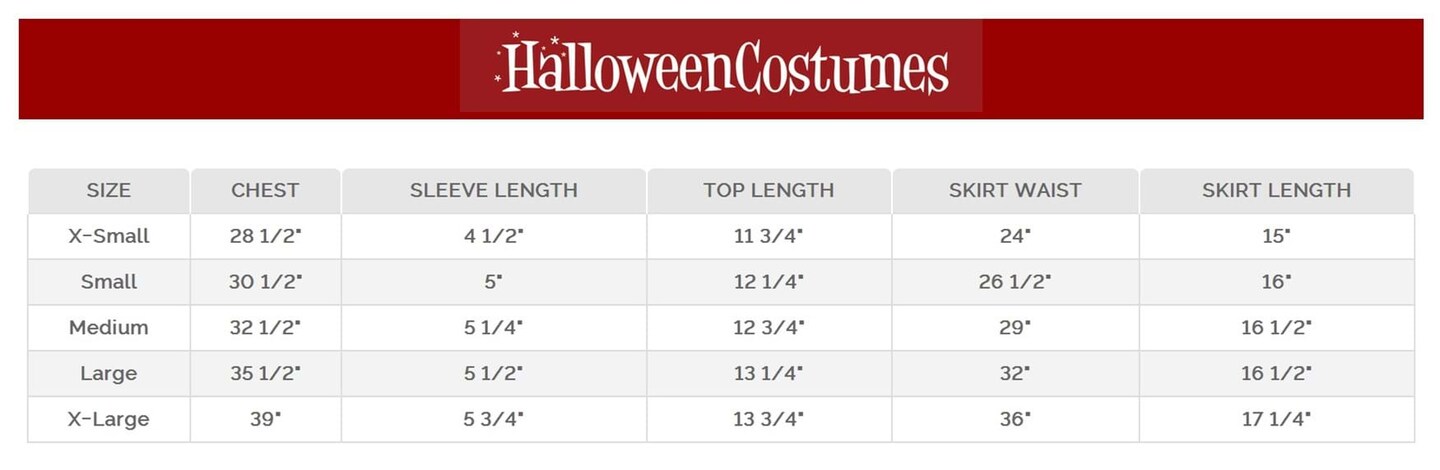Click the CHEST column header

tap(265, 190)
